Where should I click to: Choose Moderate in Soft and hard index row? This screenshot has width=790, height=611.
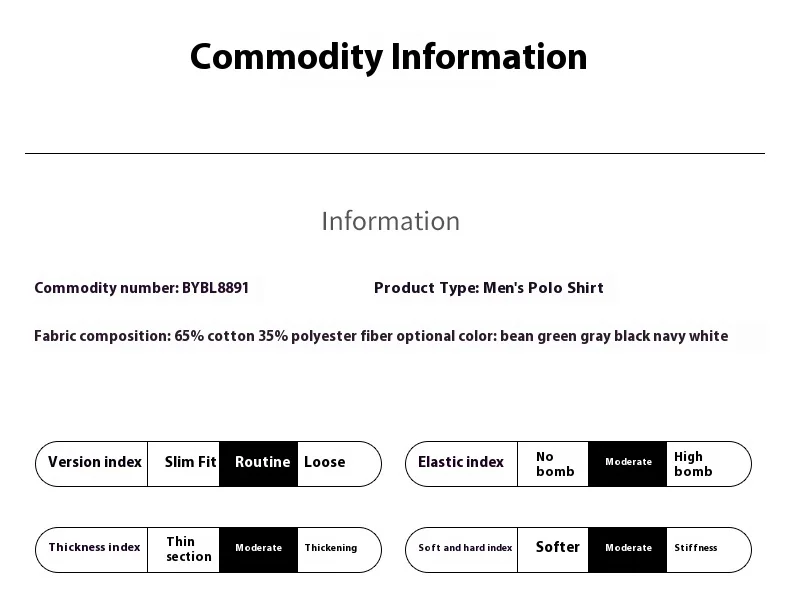coord(628,549)
